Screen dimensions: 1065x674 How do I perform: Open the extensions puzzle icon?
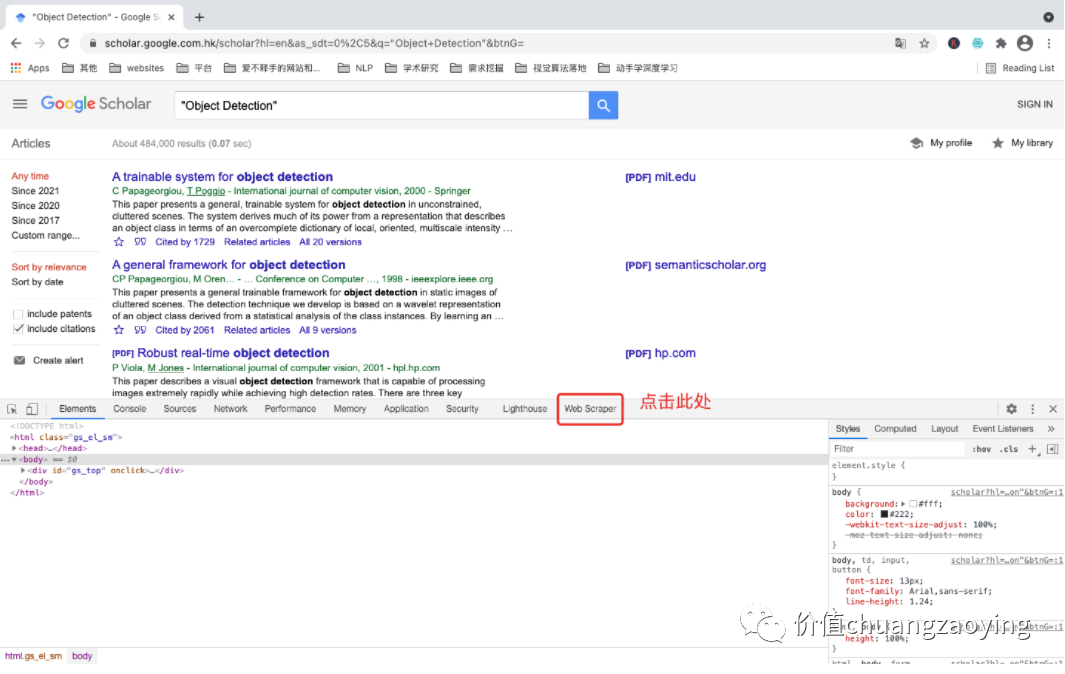(1000, 43)
